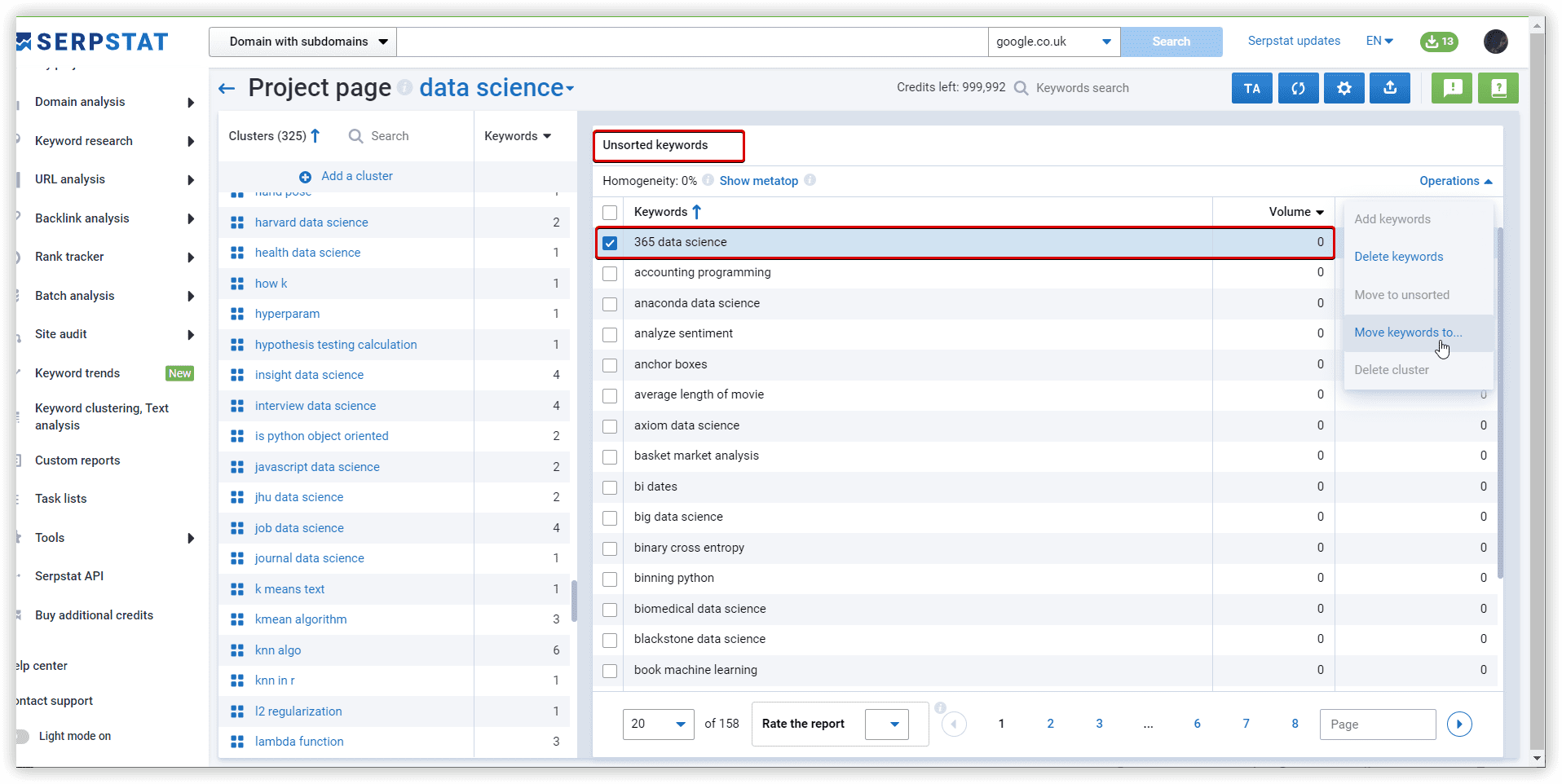Image resolution: width=1562 pixels, height=784 pixels.
Task: Open the user profile avatar
Action: point(1495,42)
